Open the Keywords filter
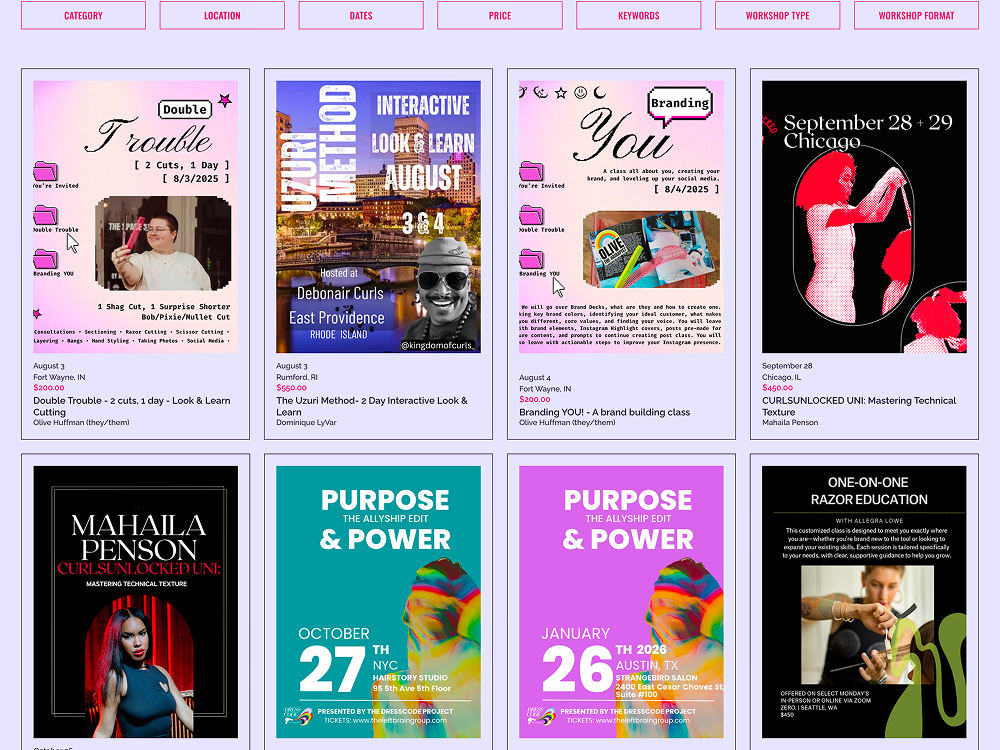The width and height of the screenshot is (1000, 750). click(x=638, y=15)
